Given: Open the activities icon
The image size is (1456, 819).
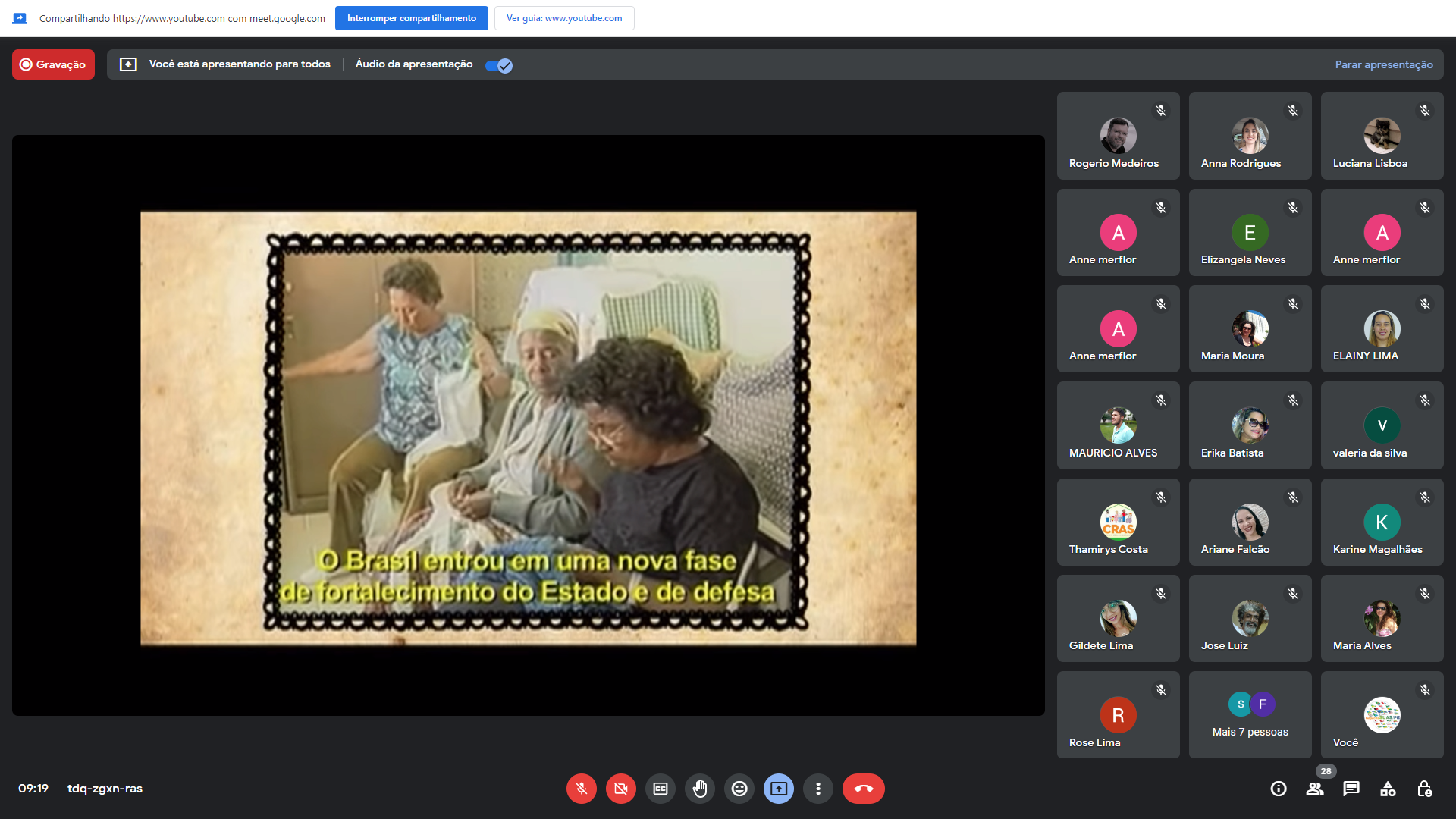Looking at the screenshot, I should 1388,789.
